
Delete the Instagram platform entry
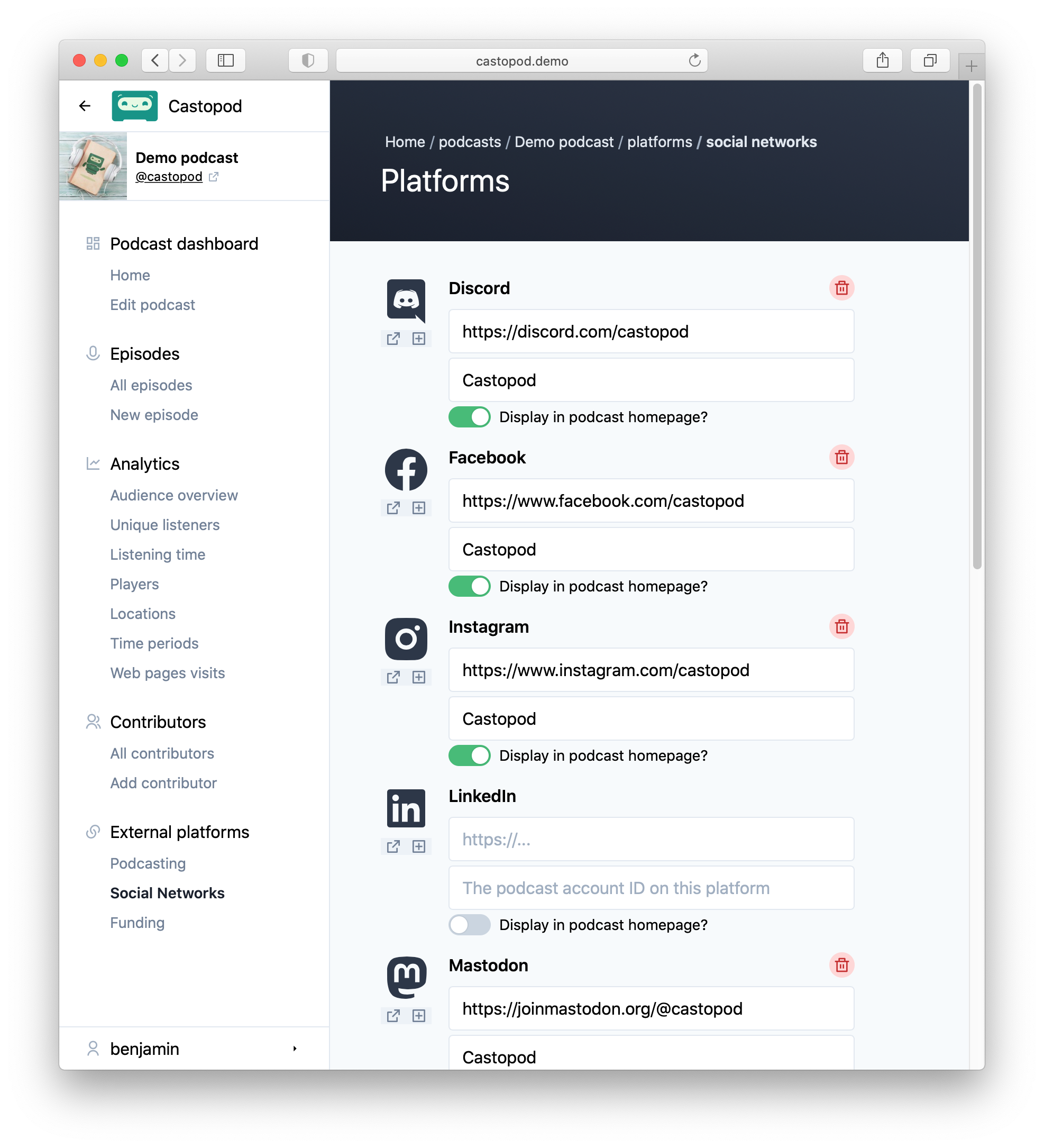coord(841,627)
